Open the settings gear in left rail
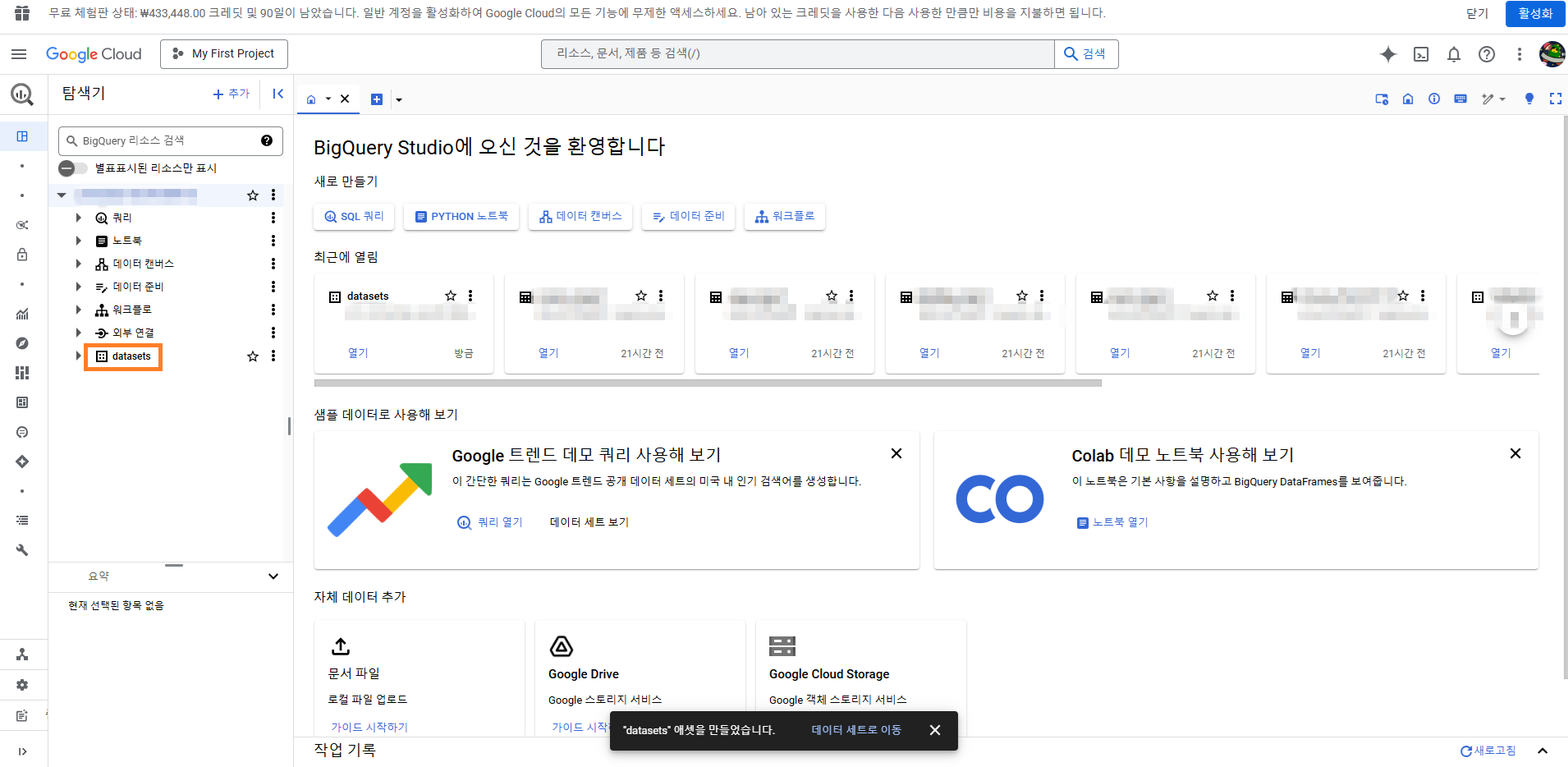Viewport: 1568px width, 767px height. (x=22, y=685)
